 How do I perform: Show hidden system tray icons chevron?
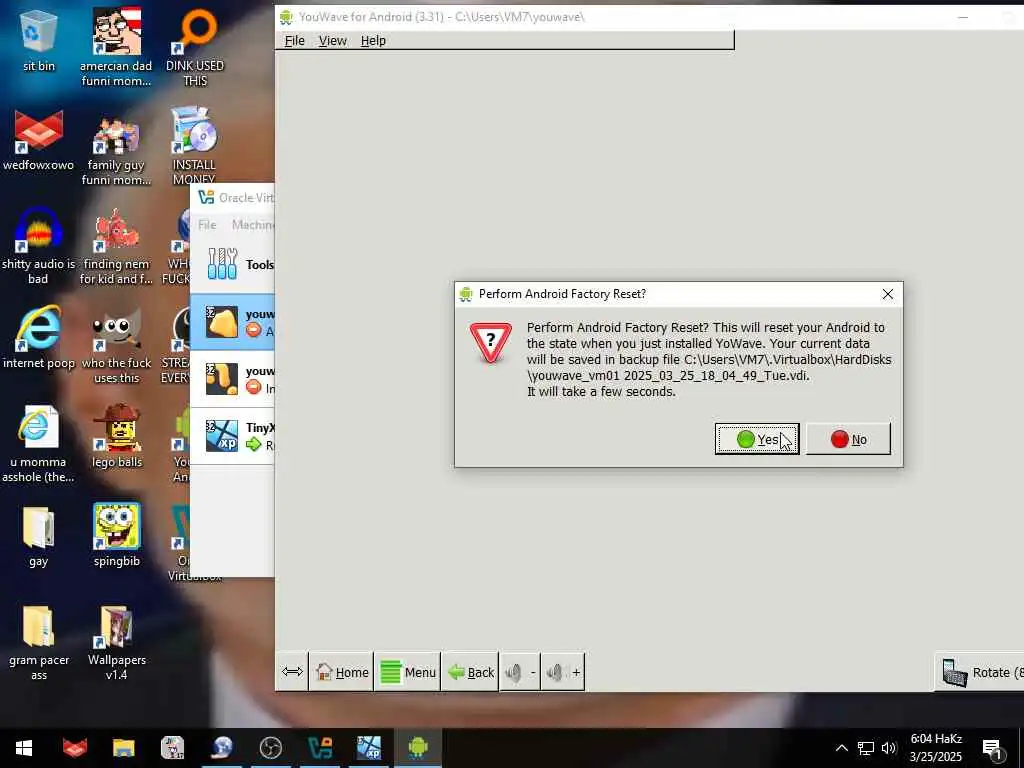coord(842,748)
